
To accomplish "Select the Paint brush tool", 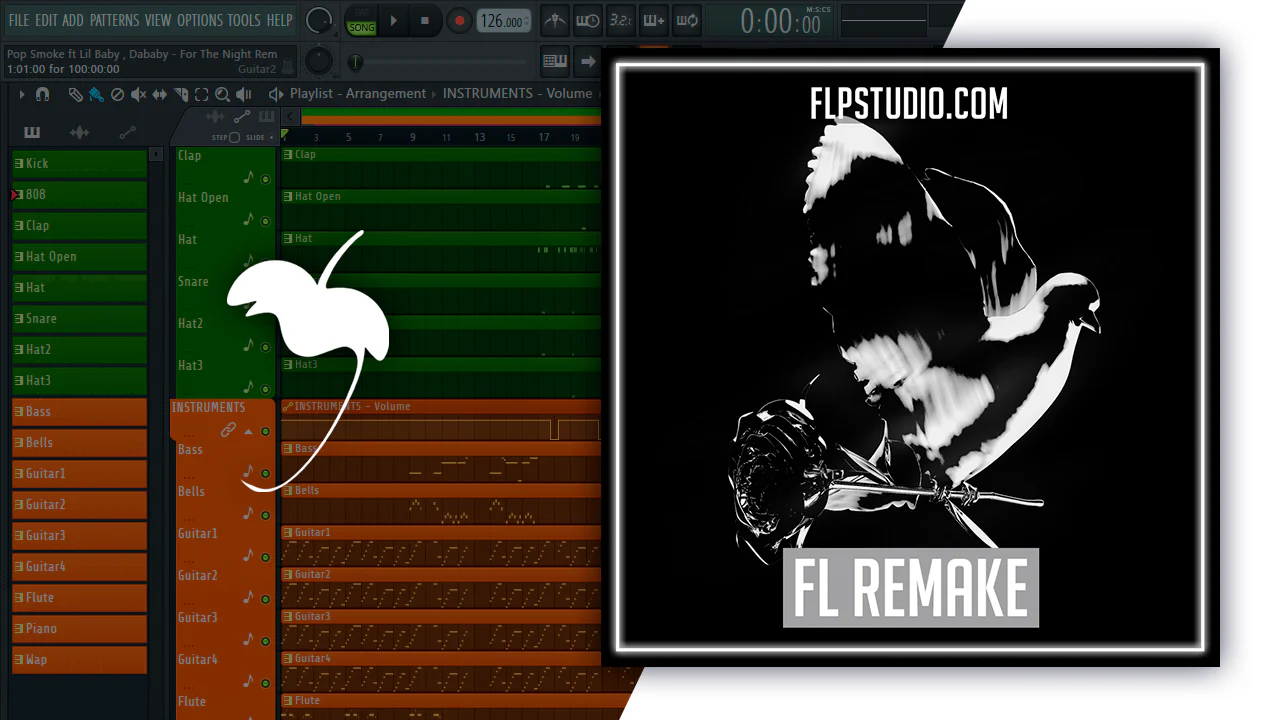I will point(96,94).
